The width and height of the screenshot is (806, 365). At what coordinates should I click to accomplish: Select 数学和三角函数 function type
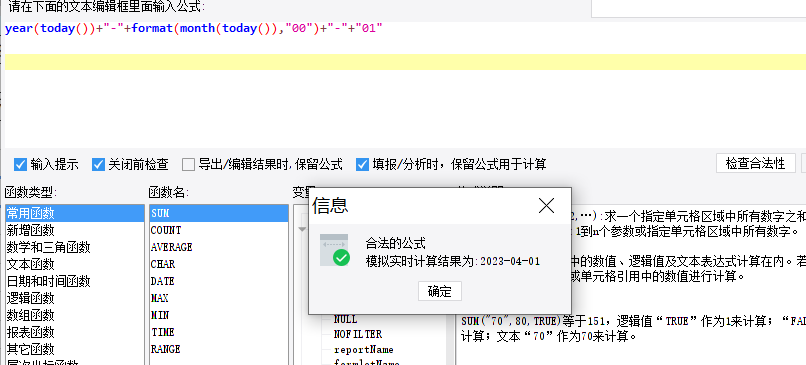click(x=75, y=247)
